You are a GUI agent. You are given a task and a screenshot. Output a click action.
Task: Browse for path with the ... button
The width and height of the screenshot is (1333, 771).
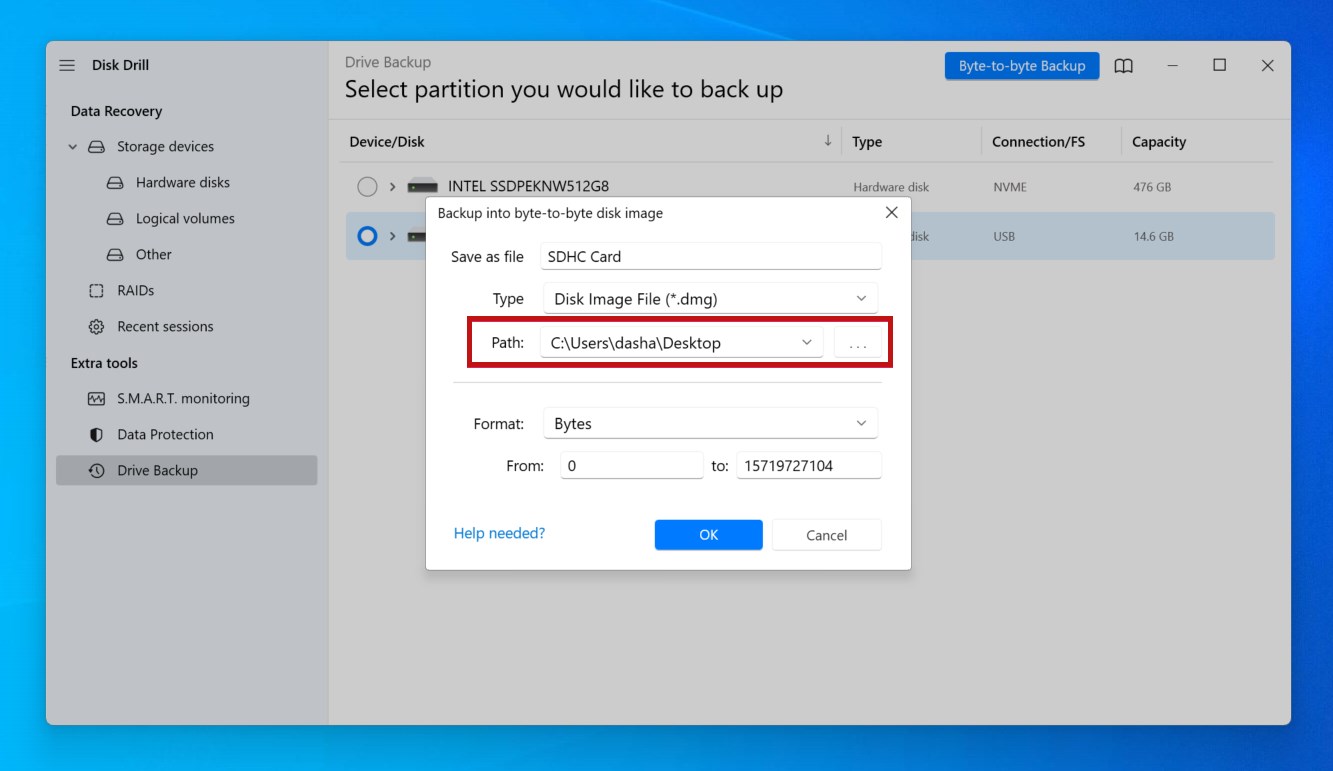tap(858, 343)
